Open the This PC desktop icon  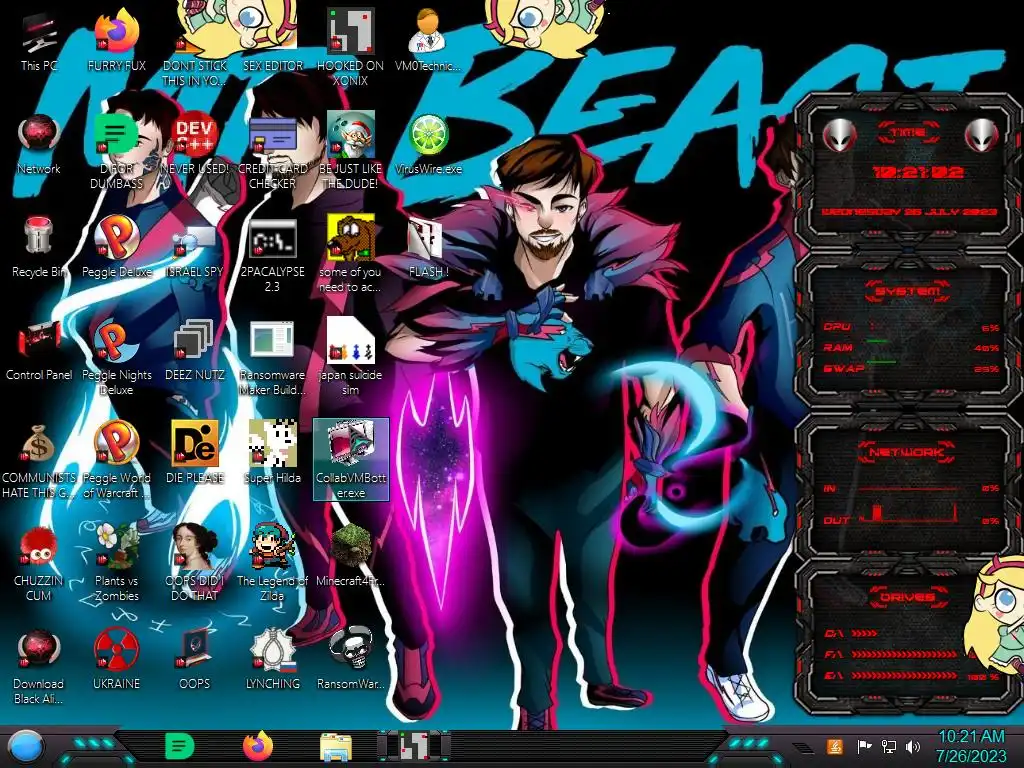point(39,42)
